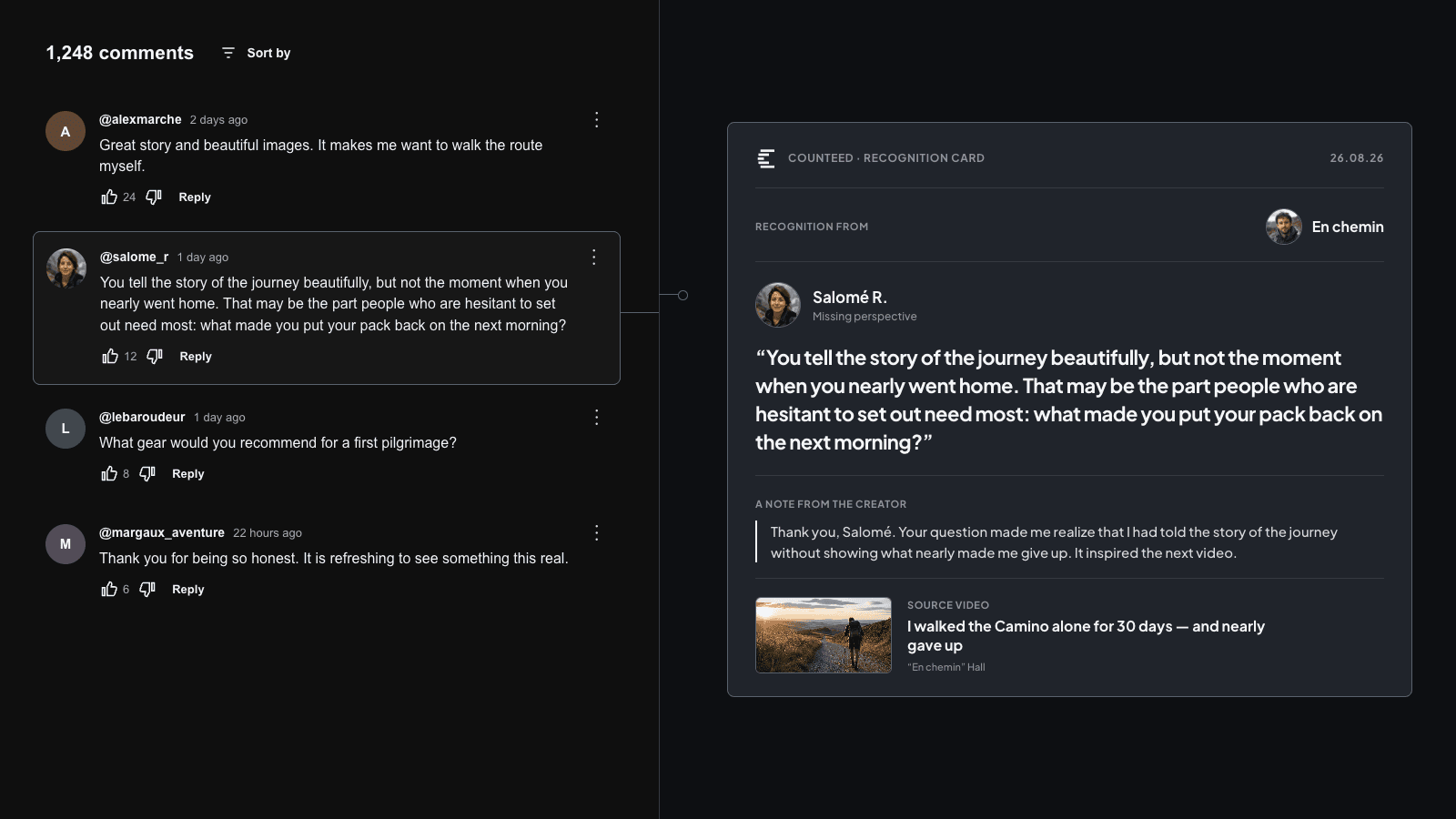Like the @margaux_aventure comment
This screenshot has height=819, width=1456.
[x=109, y=589]
